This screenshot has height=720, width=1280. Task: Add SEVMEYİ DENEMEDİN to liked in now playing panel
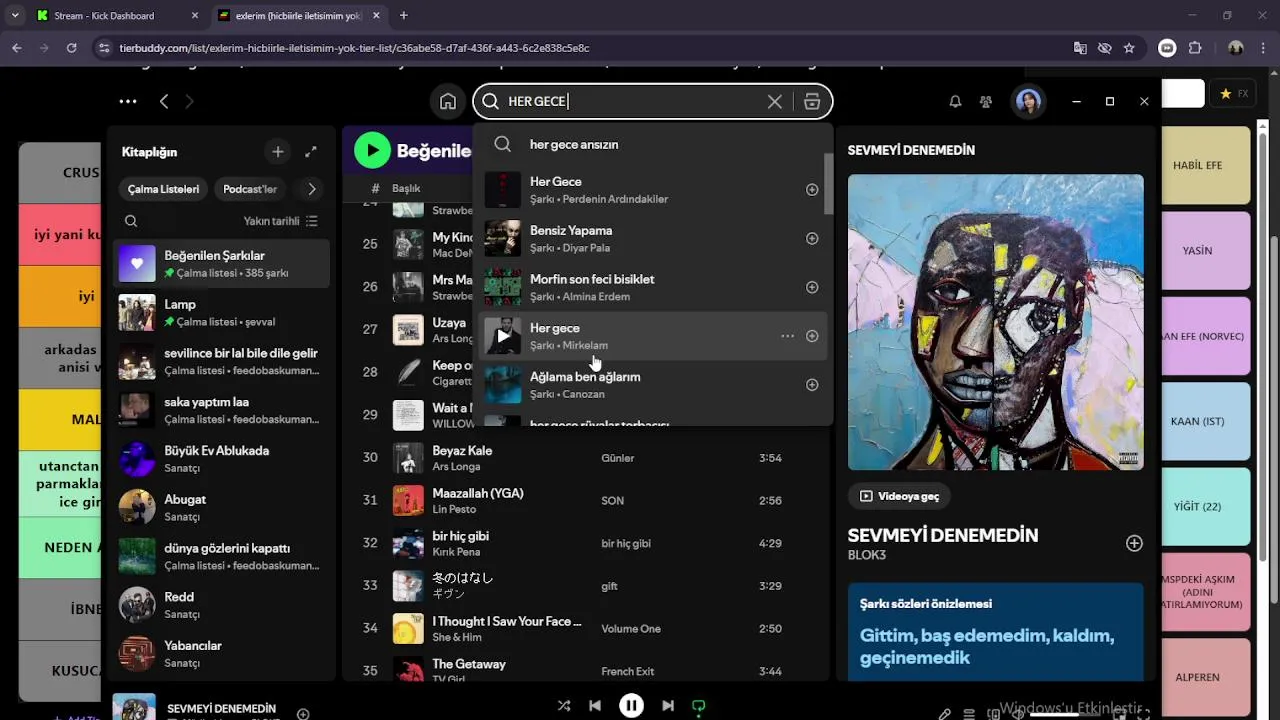[1134, 543]
